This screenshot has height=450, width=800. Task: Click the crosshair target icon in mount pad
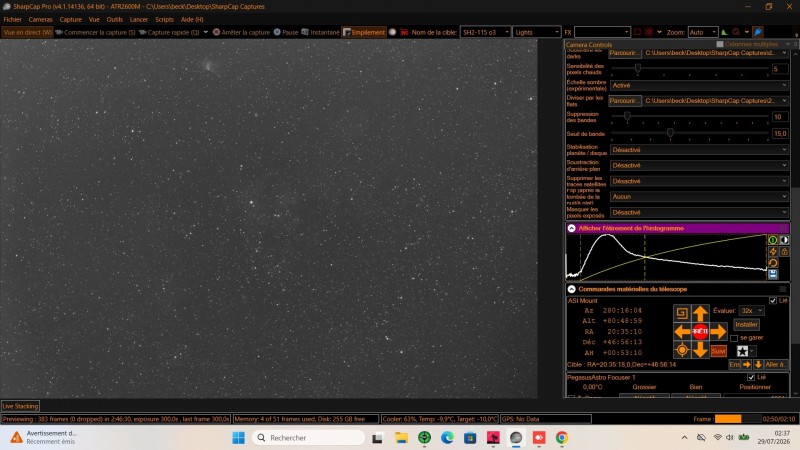pos(682,350)
